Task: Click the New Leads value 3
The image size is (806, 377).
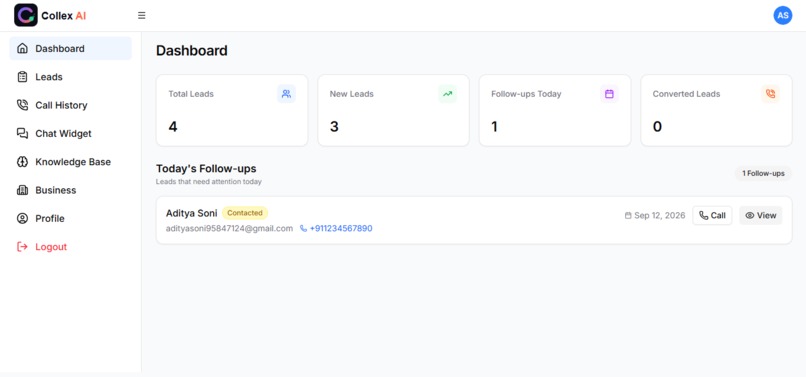Action: [334, 127]
